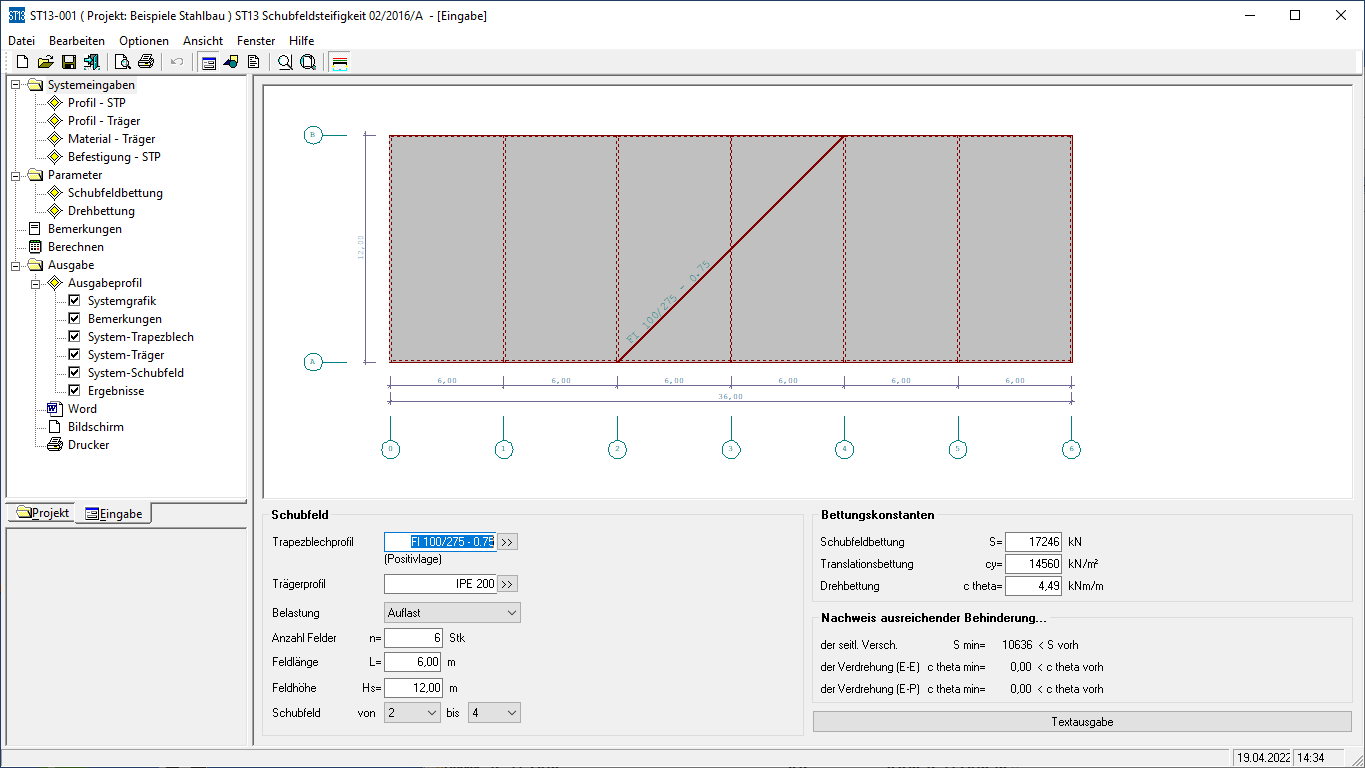This screenshot has height=768, width=1365.
Task: Click the Save floppy disk icon
Action: [69, 62]
